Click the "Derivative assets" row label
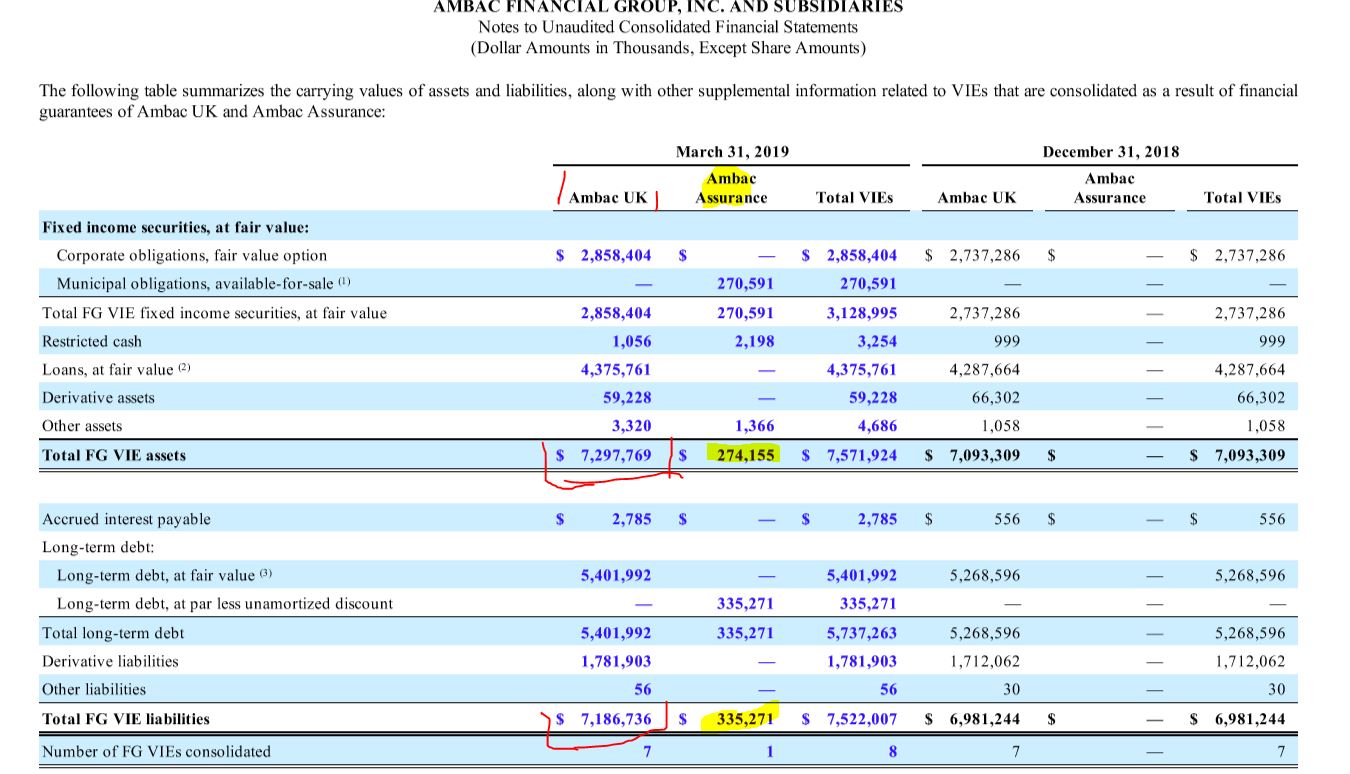1350x774 pixels. pos(98,397)
